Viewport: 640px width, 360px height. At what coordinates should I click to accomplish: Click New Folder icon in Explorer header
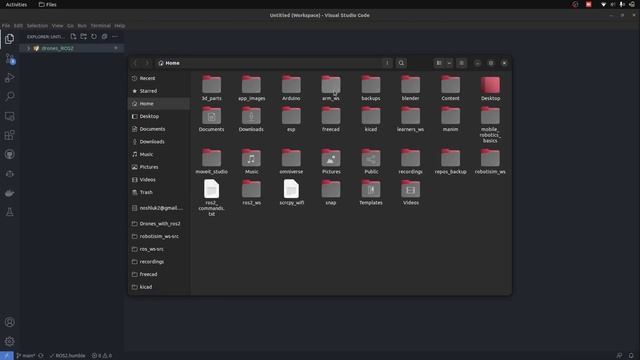83,36
